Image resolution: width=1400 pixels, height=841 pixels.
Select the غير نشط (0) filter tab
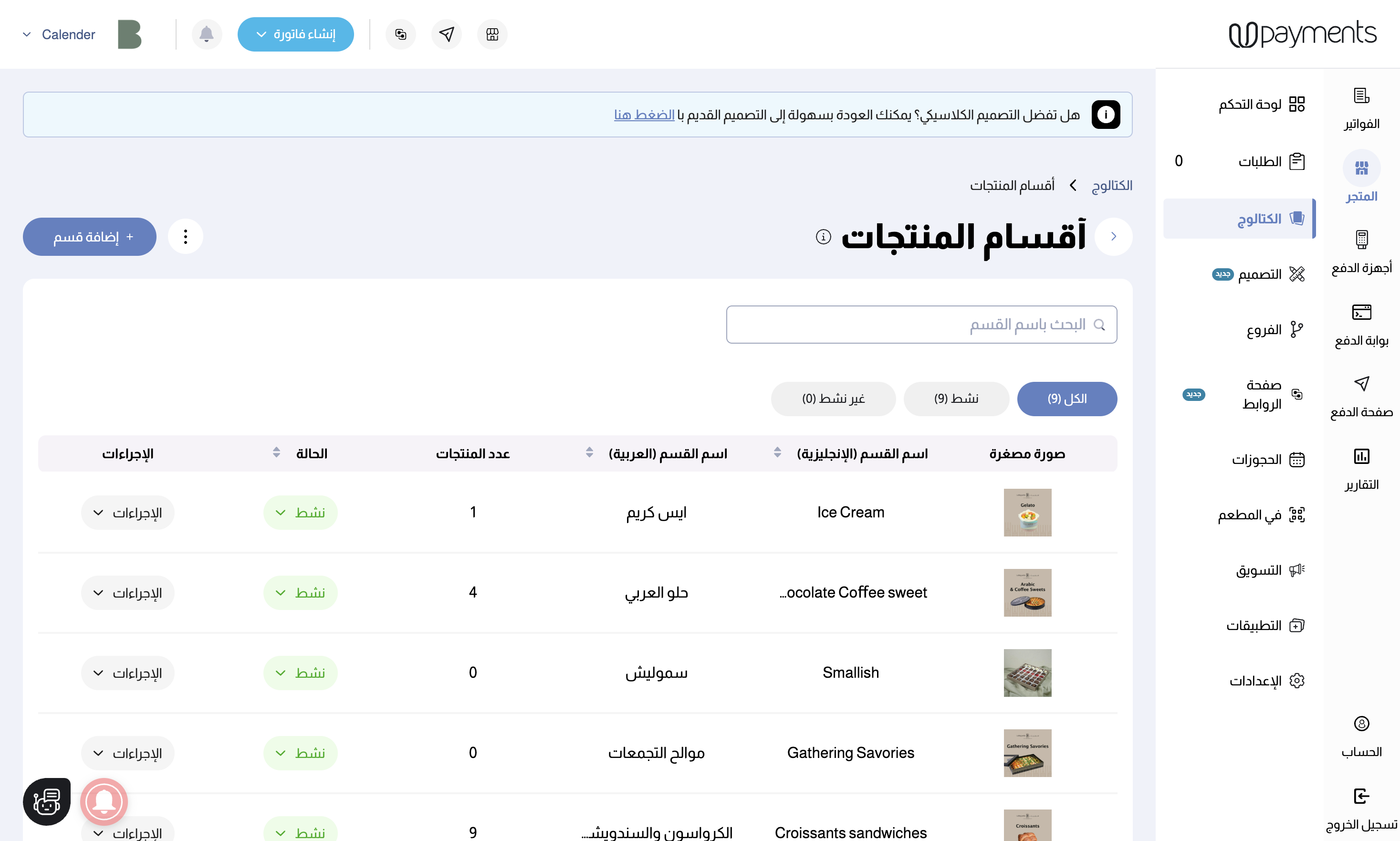(x=833, y=399)
